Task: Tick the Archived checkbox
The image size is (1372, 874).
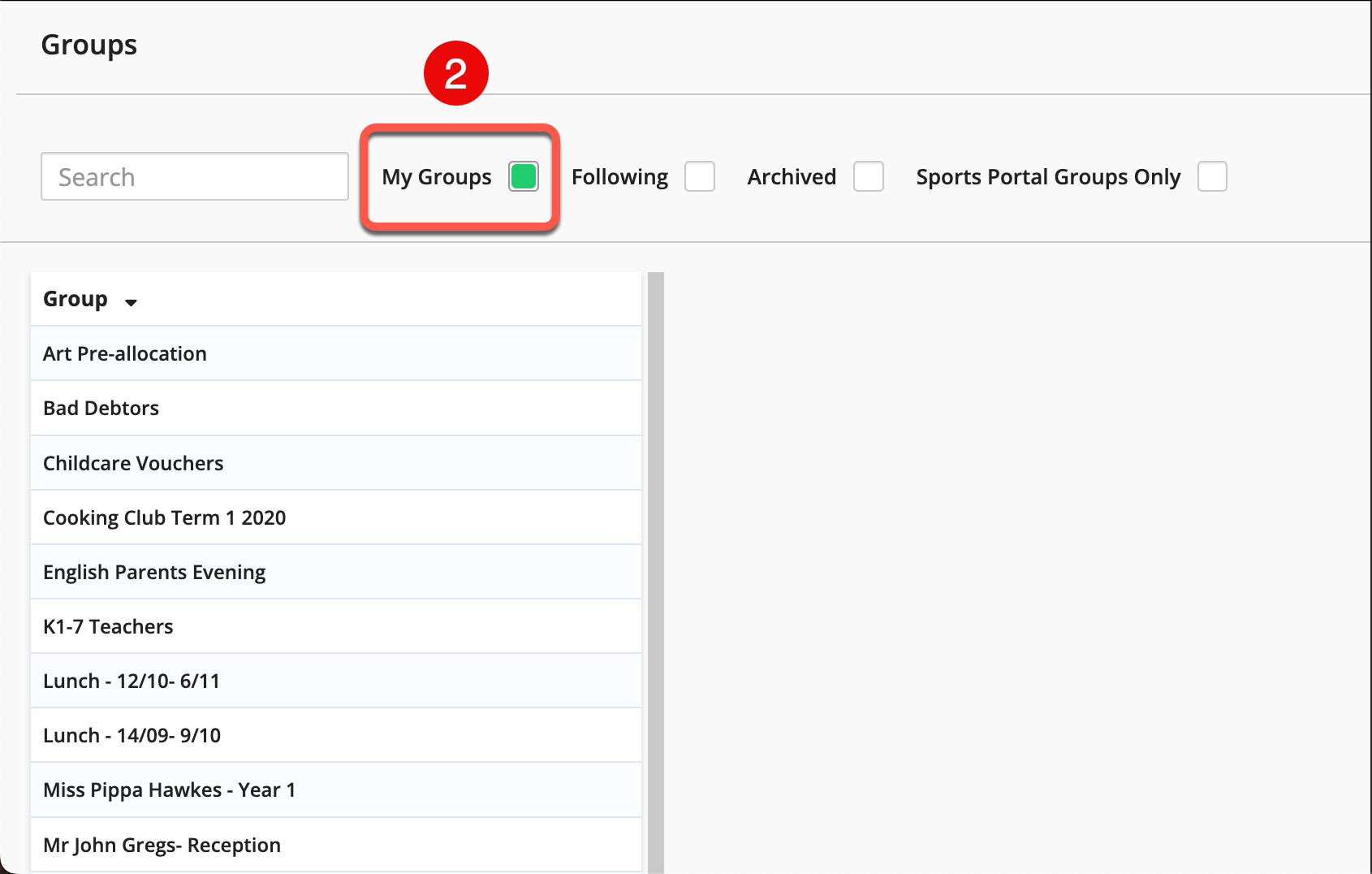Action: 868,176
